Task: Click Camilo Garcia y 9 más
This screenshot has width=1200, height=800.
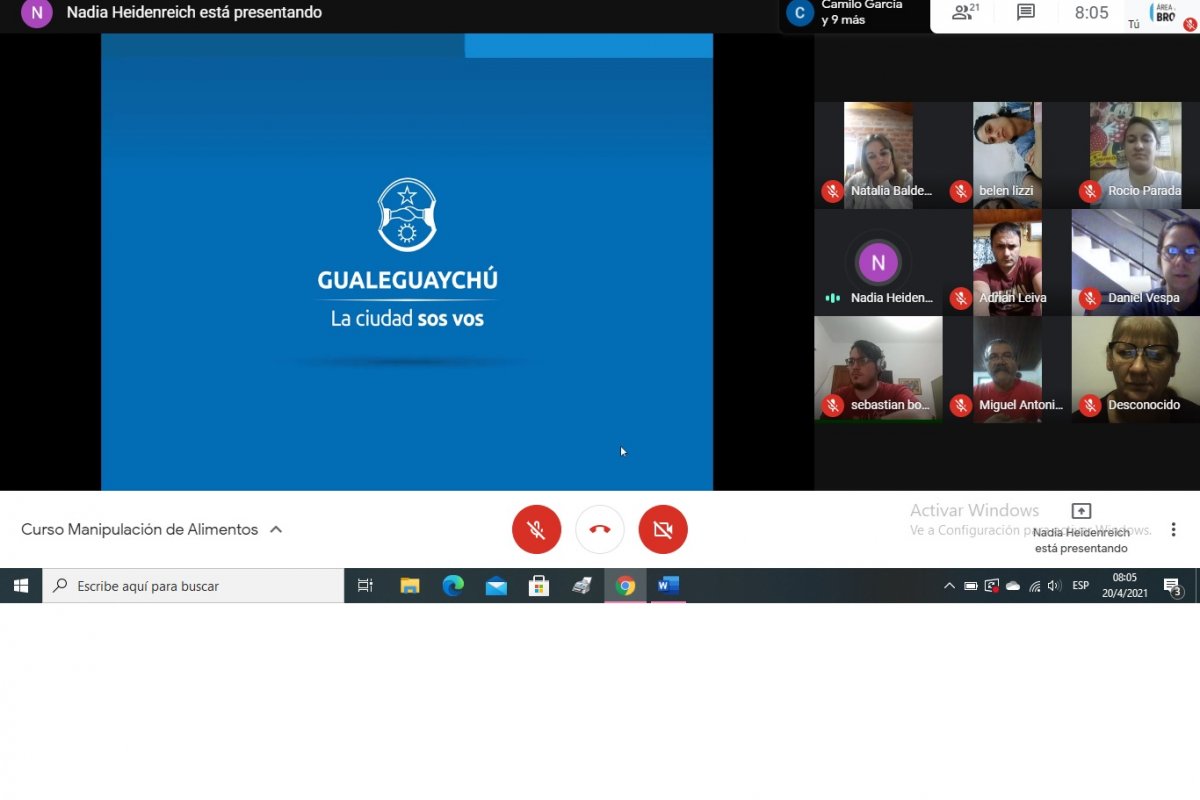Action: pyautogui.click(x=852, y=13)
